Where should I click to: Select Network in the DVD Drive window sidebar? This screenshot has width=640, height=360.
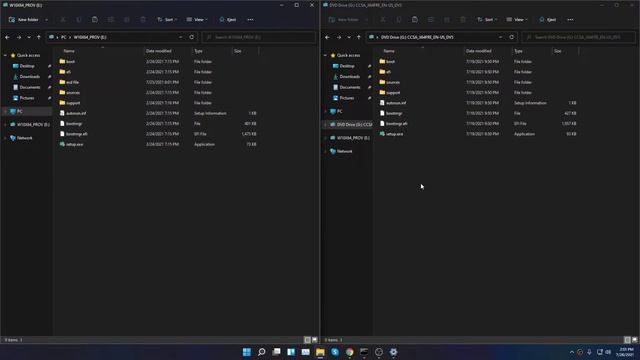(344, 151)
